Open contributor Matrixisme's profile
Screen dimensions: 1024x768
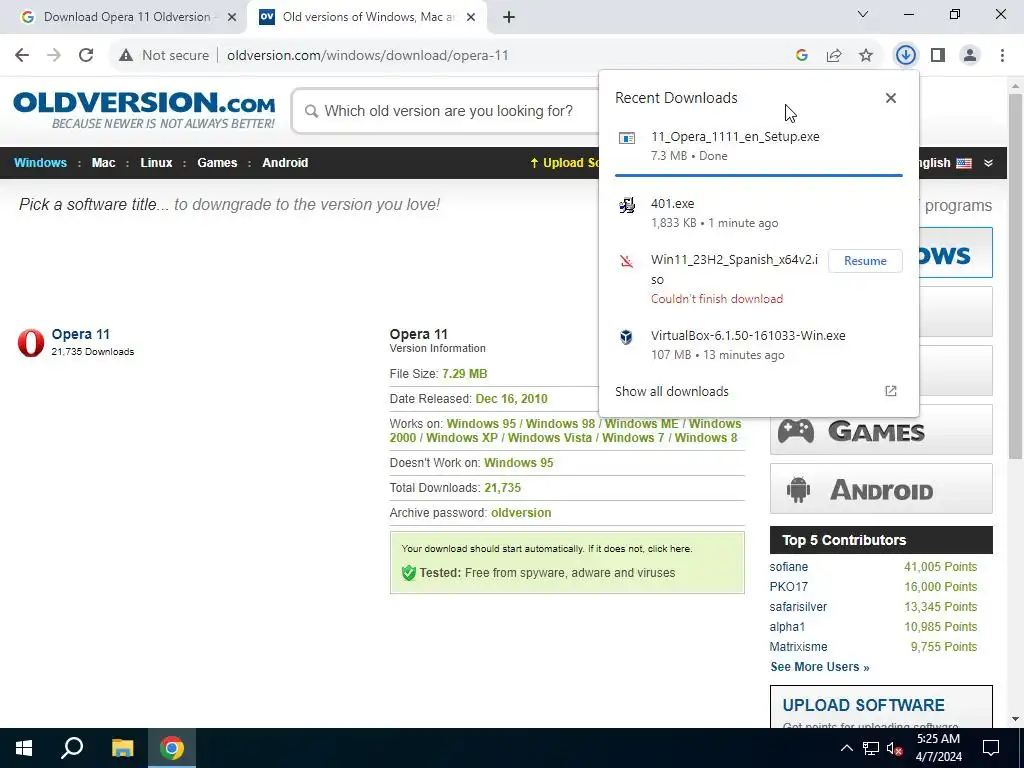tap(798, 647)
